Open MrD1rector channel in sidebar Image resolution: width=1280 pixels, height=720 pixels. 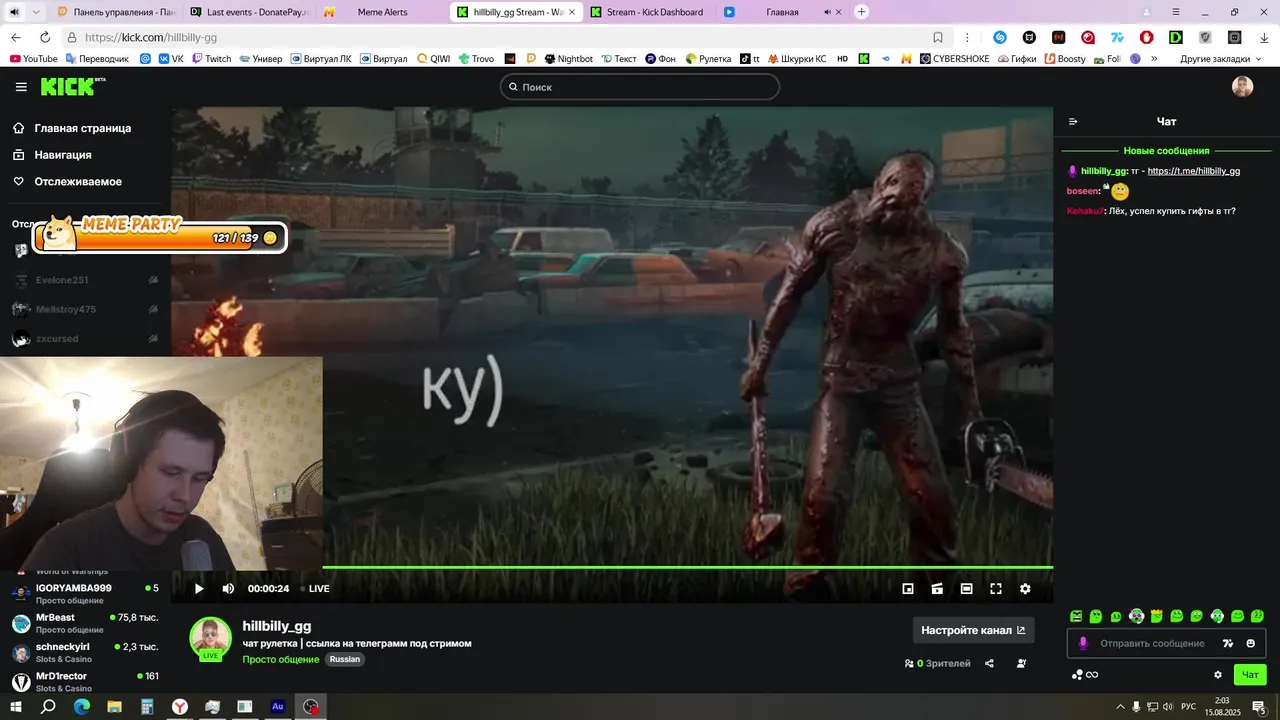[85, 681]
